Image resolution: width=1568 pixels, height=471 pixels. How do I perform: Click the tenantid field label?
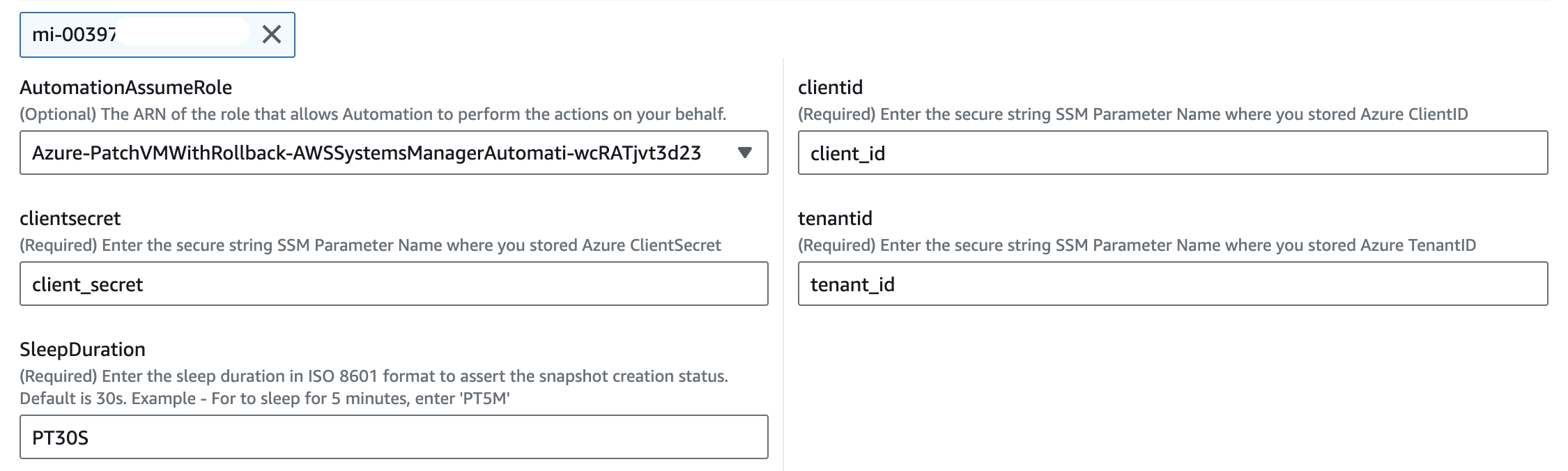click(x=835, y=218)
